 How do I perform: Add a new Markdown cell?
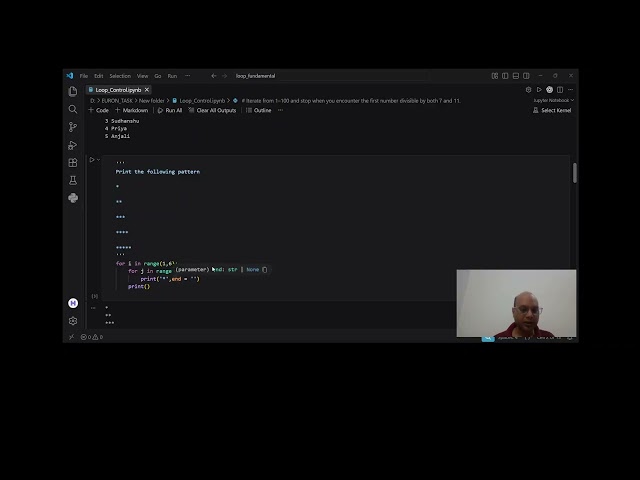pyautogui.click(x=131, y=110)
